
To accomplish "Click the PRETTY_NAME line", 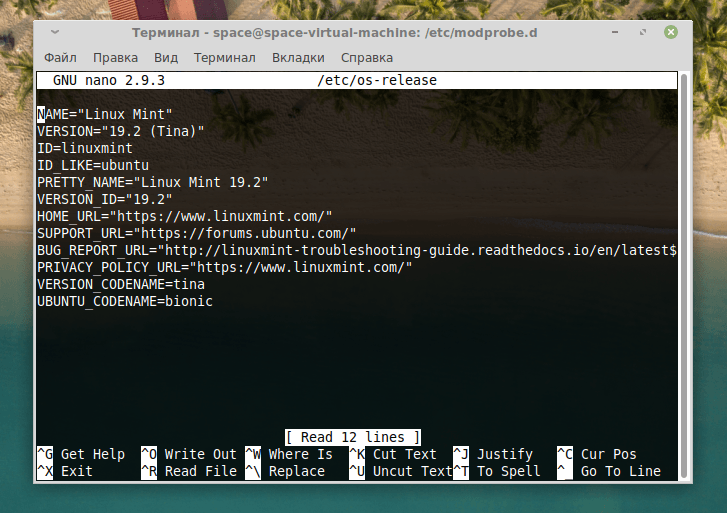I will (153, 182).
